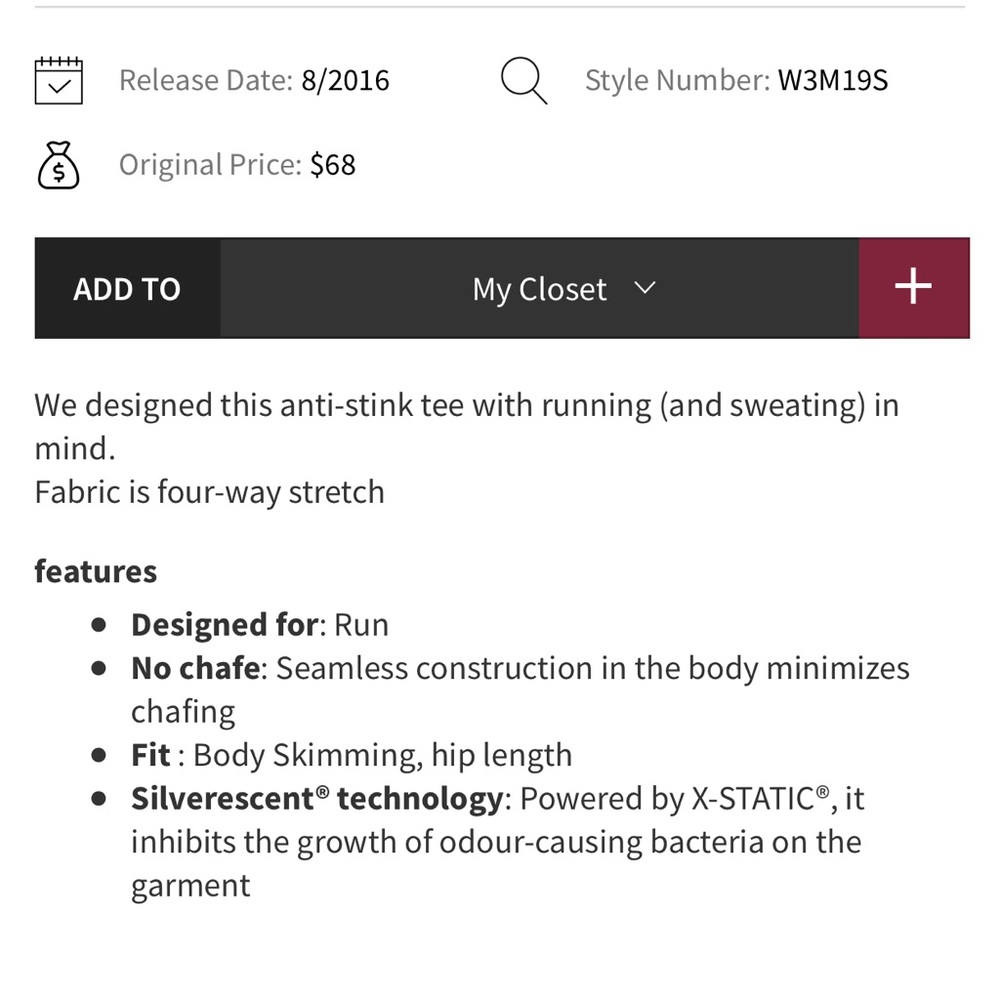The width and height of the screenshot is (1000, 1000).
Task: Select the Original Price $68 label
Action: point(236,164)
